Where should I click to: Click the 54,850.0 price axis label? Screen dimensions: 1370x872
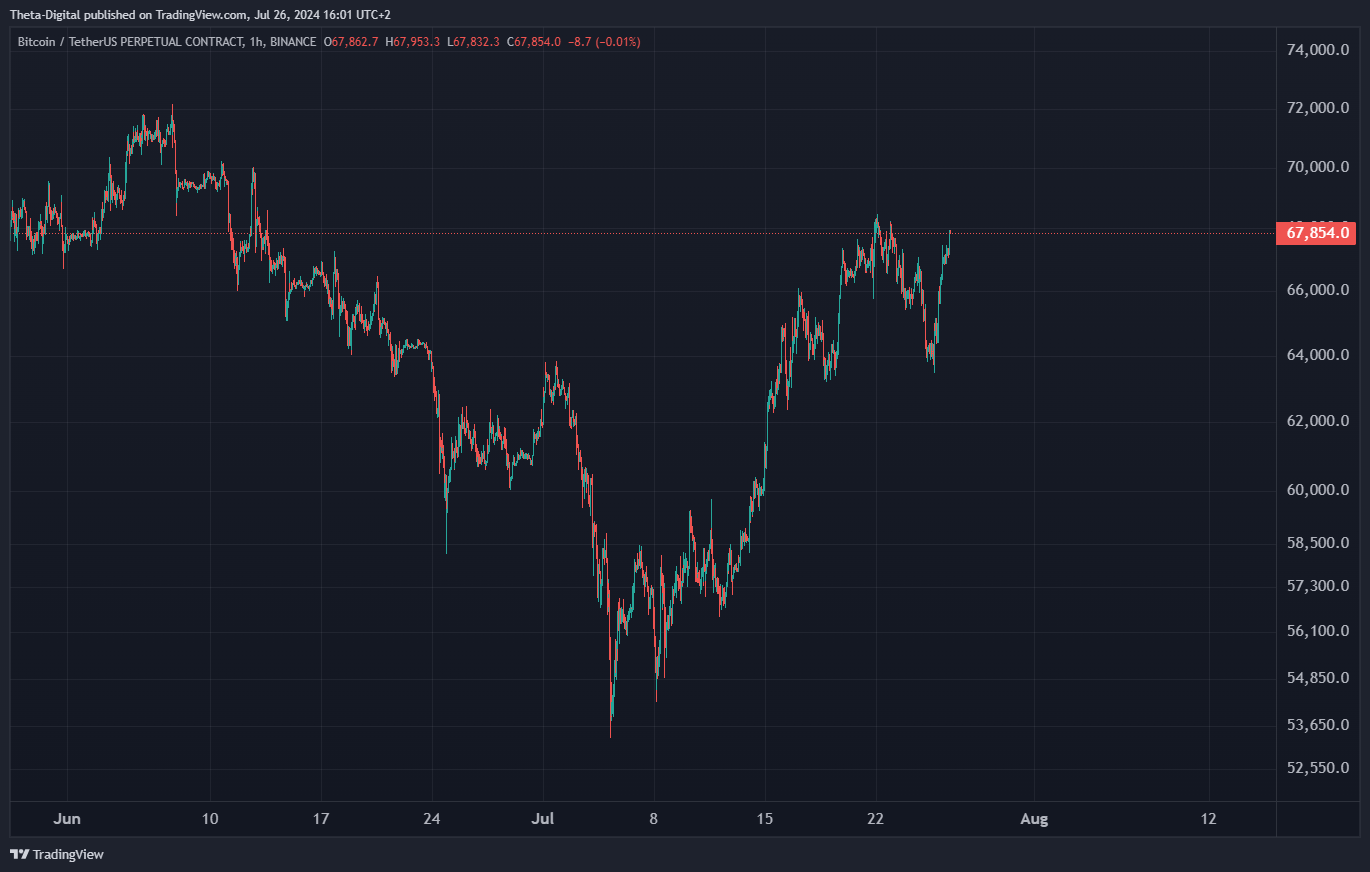click(1317, 678)
